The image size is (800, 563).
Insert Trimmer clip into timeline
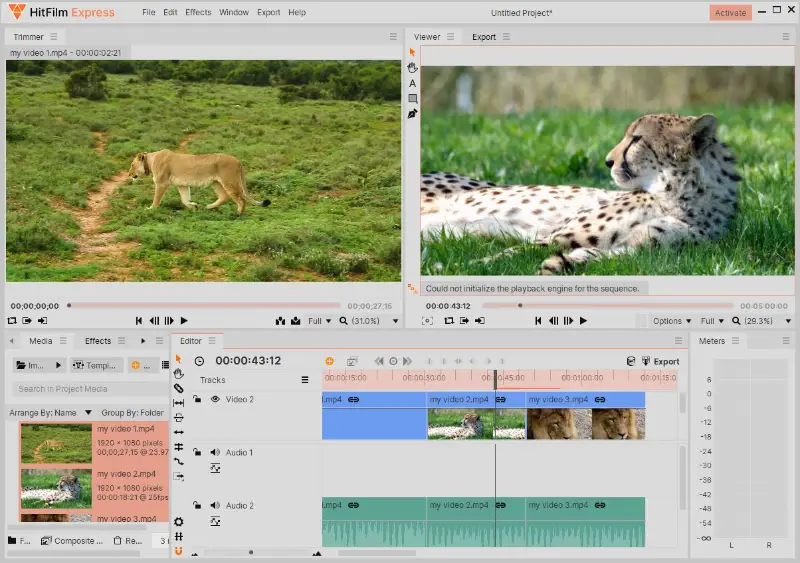pyautogui.click(x=281, y=321)
